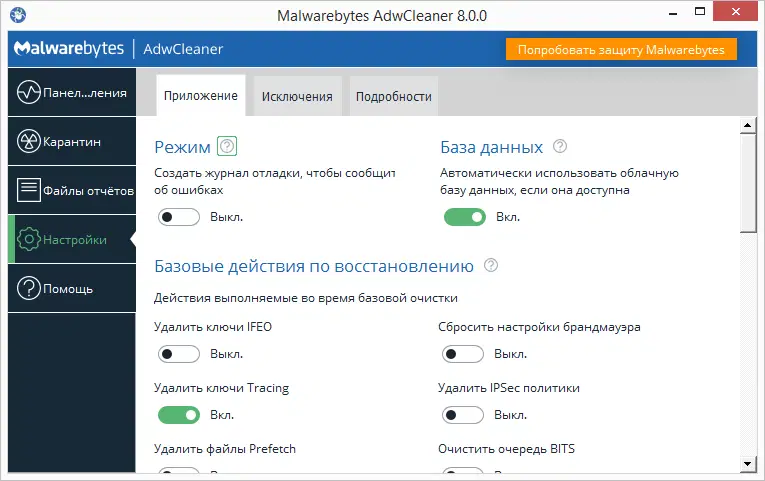Screen dimensions: 765x481
Task: Click the Malwarebytes logo in header
Action: click(x=69, y=48)
